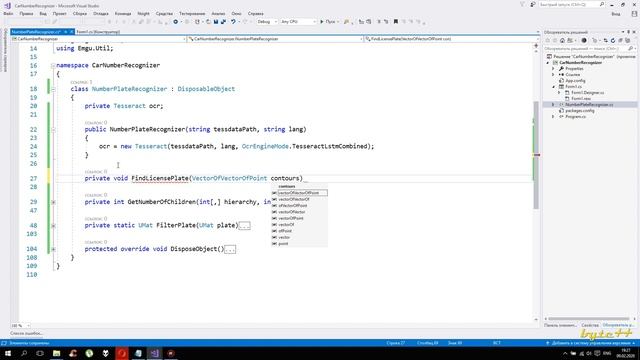Click the red Opera icon in taskbar
Image resolution: width=640 pixels, height=360 pixels.
tap(122, 353)
